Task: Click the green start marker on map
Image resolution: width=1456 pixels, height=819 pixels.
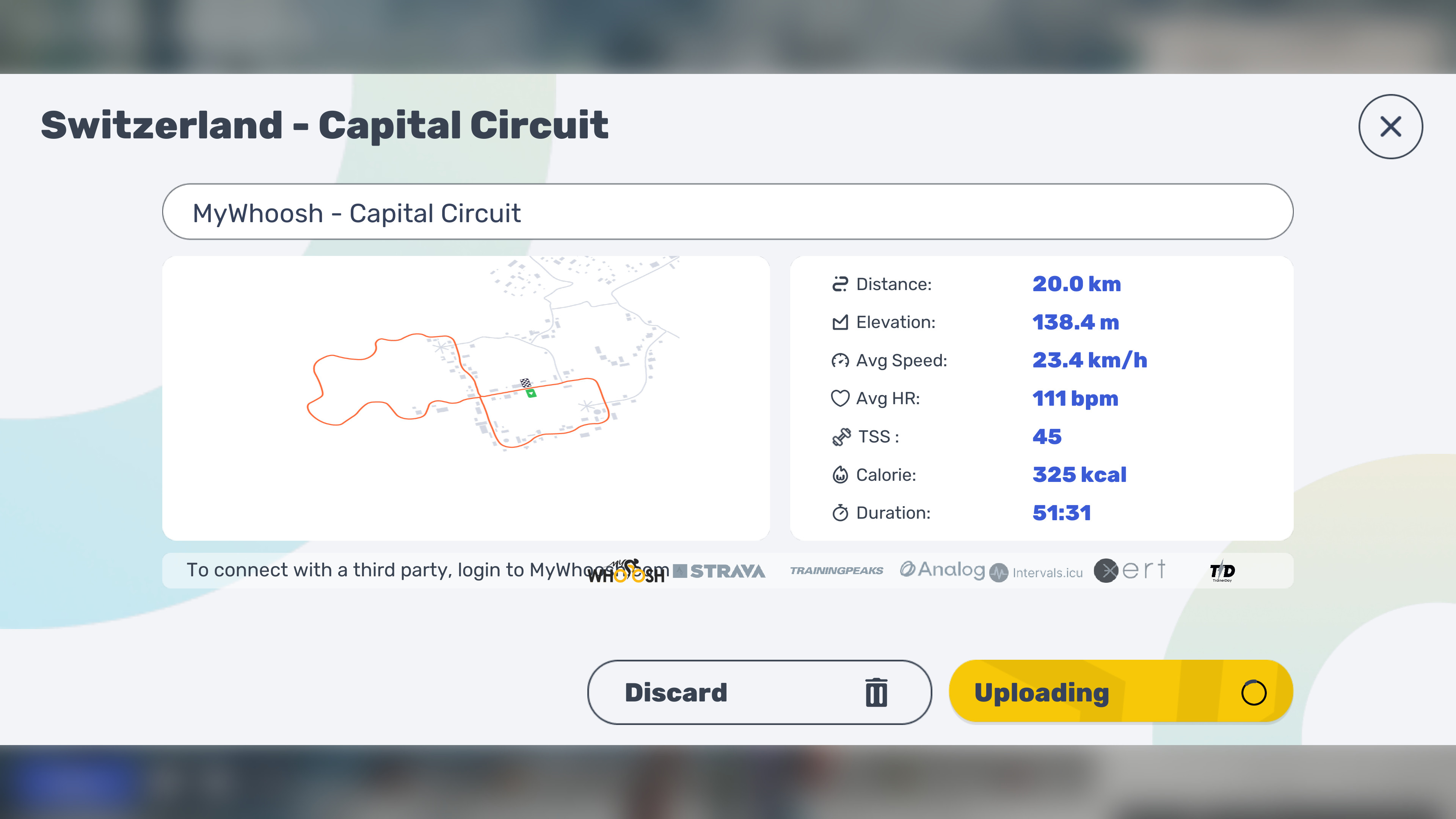Action: pyautogui.click(x=531, y=394)
